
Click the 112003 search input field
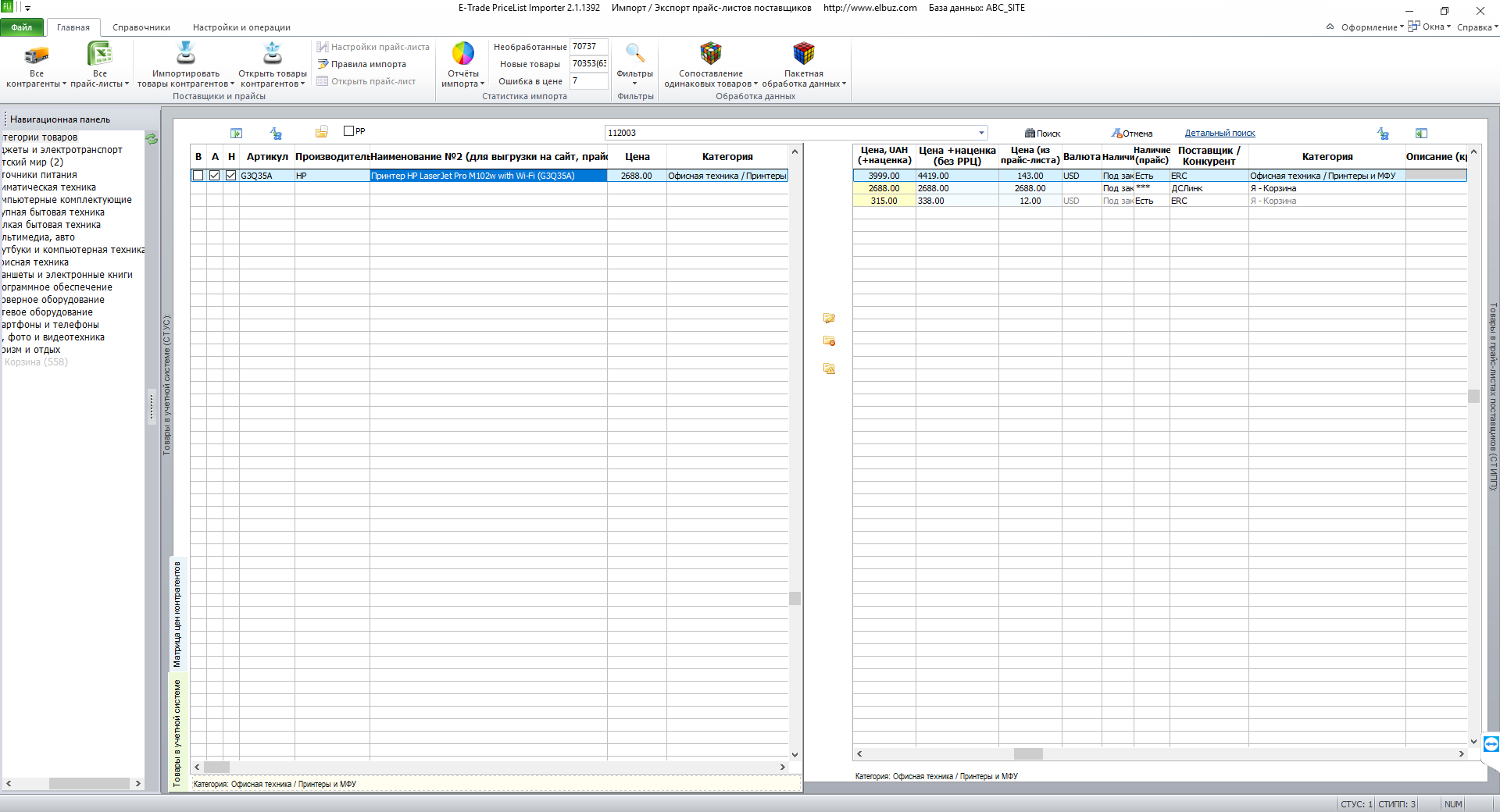(x=791, y=133)
